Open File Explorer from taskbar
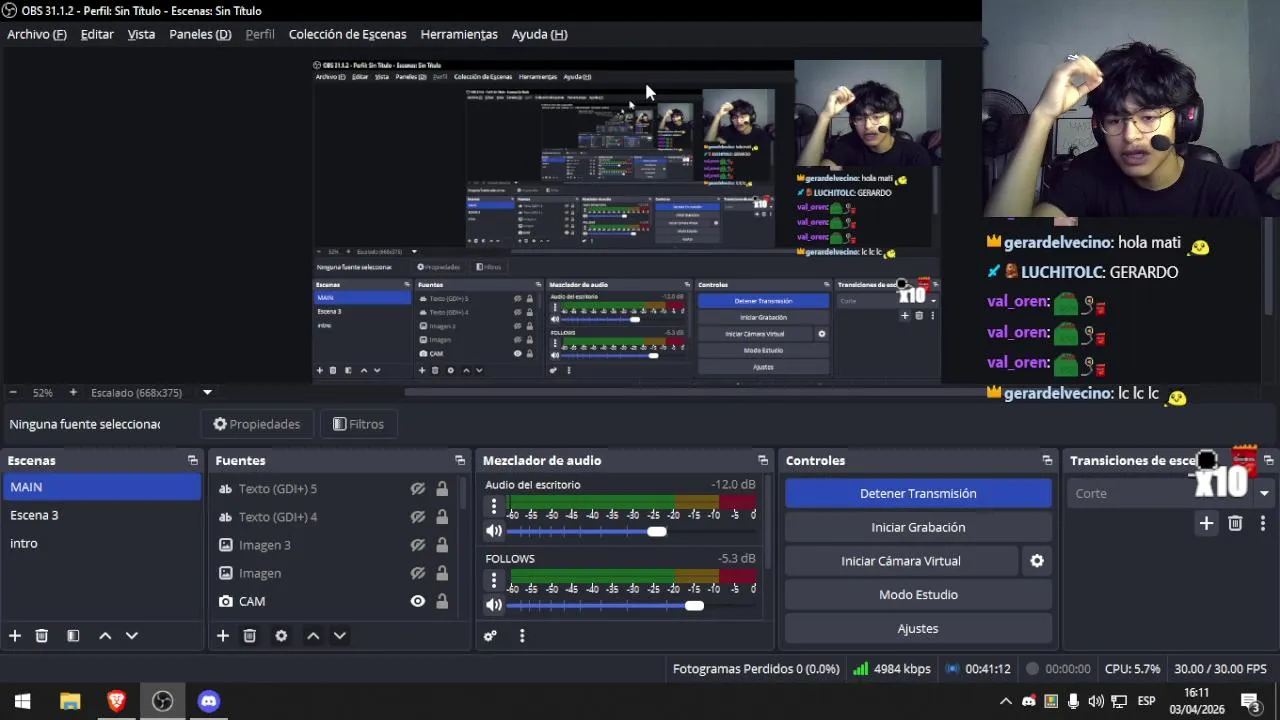 [x=70, y=701]
